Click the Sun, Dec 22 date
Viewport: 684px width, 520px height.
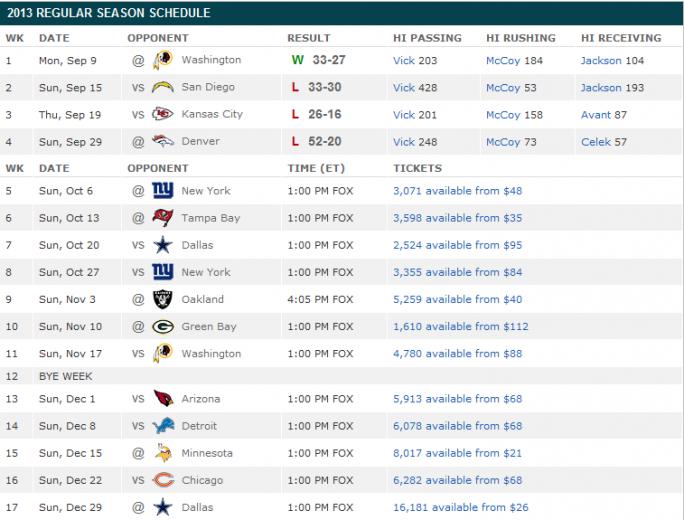70,480
